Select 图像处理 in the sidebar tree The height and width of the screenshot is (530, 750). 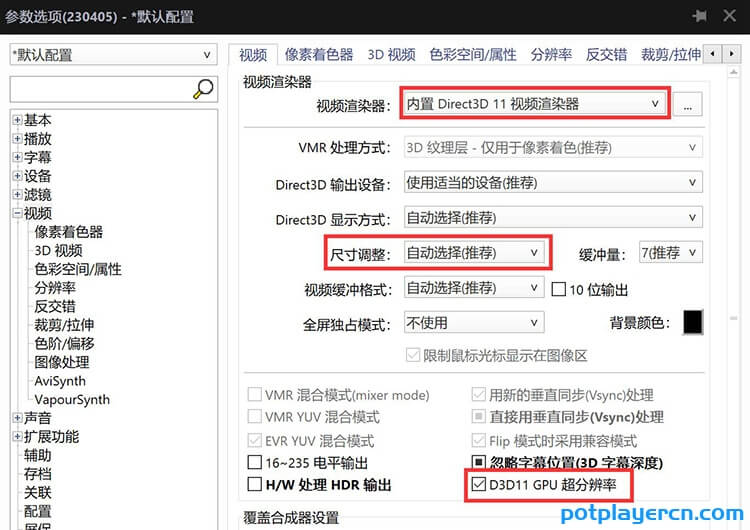[62, 362]
